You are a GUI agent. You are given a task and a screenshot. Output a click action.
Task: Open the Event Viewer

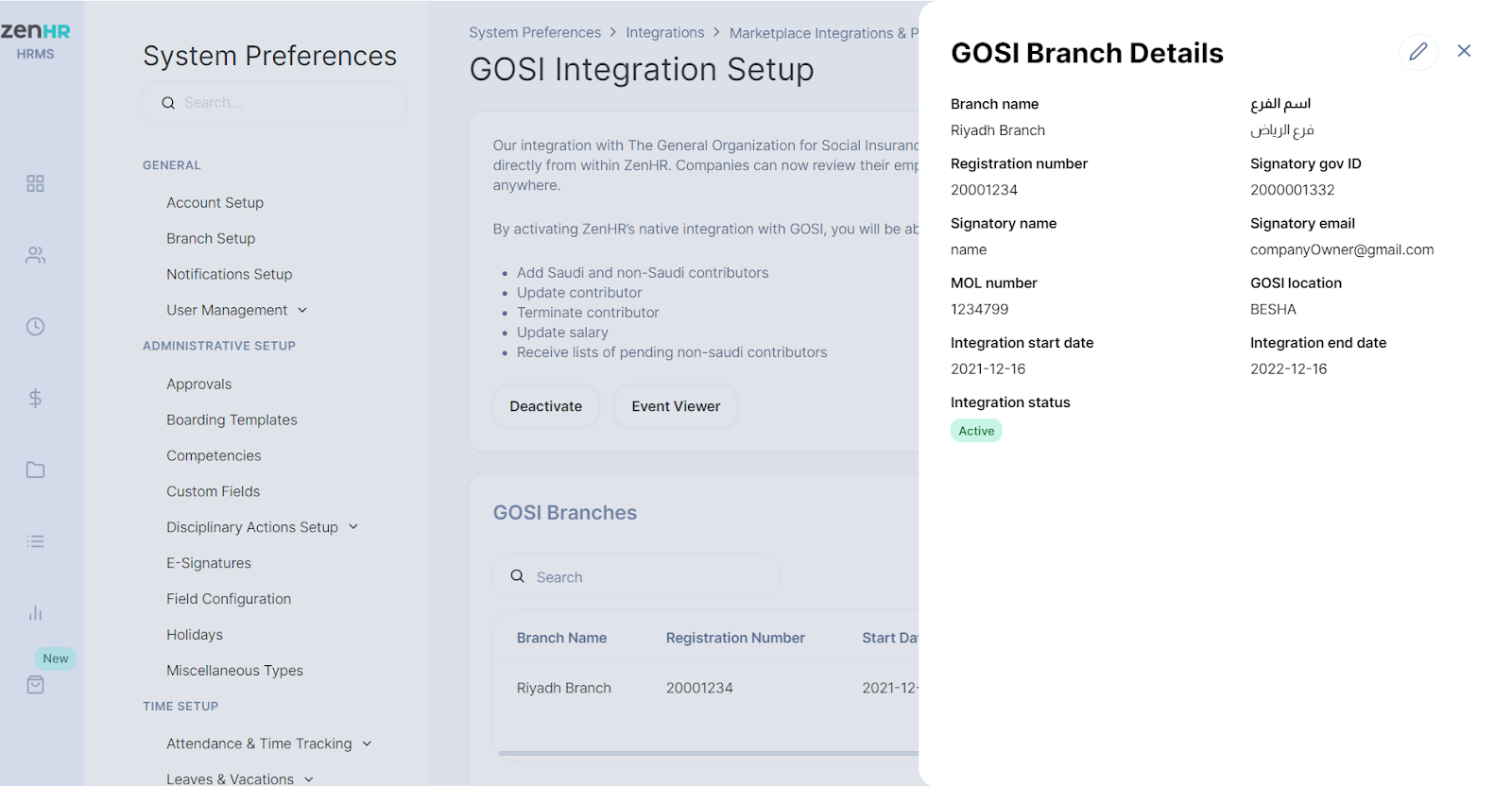point(676,406)
